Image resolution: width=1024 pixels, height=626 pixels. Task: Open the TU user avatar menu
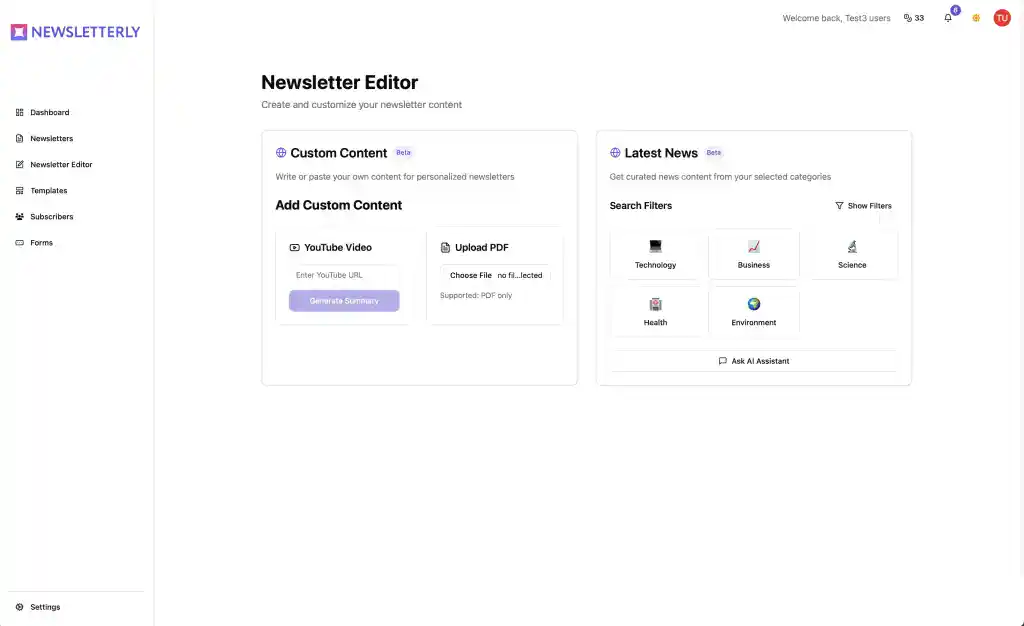pos(1002,18)
